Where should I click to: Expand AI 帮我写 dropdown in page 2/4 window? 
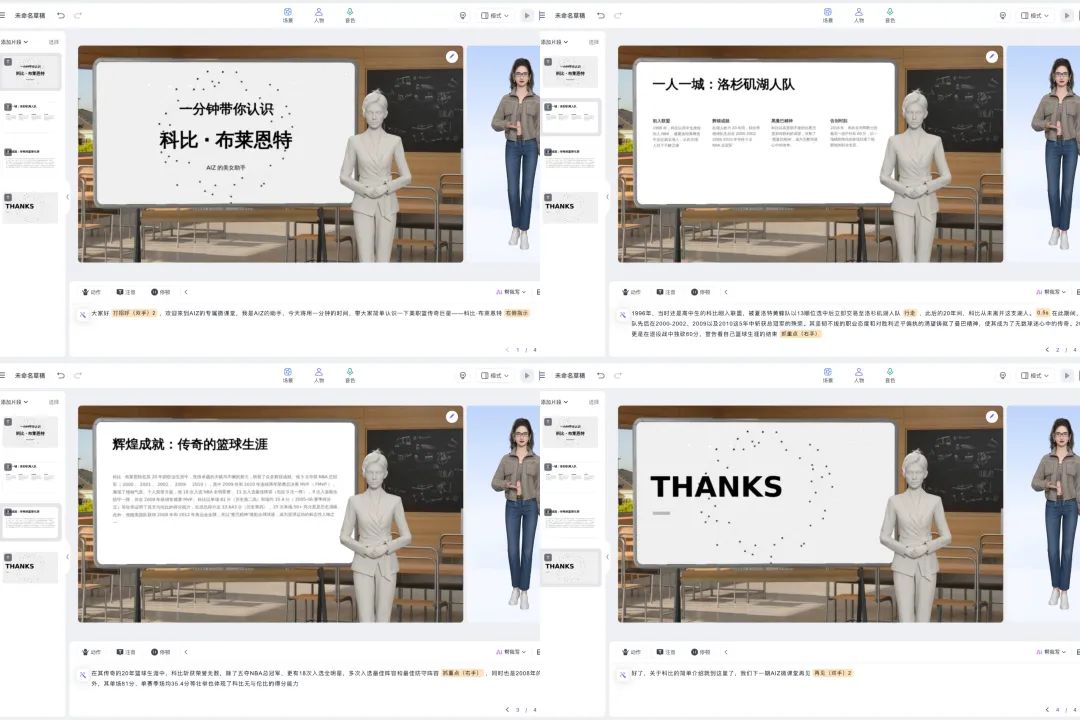pos(1051,292)
